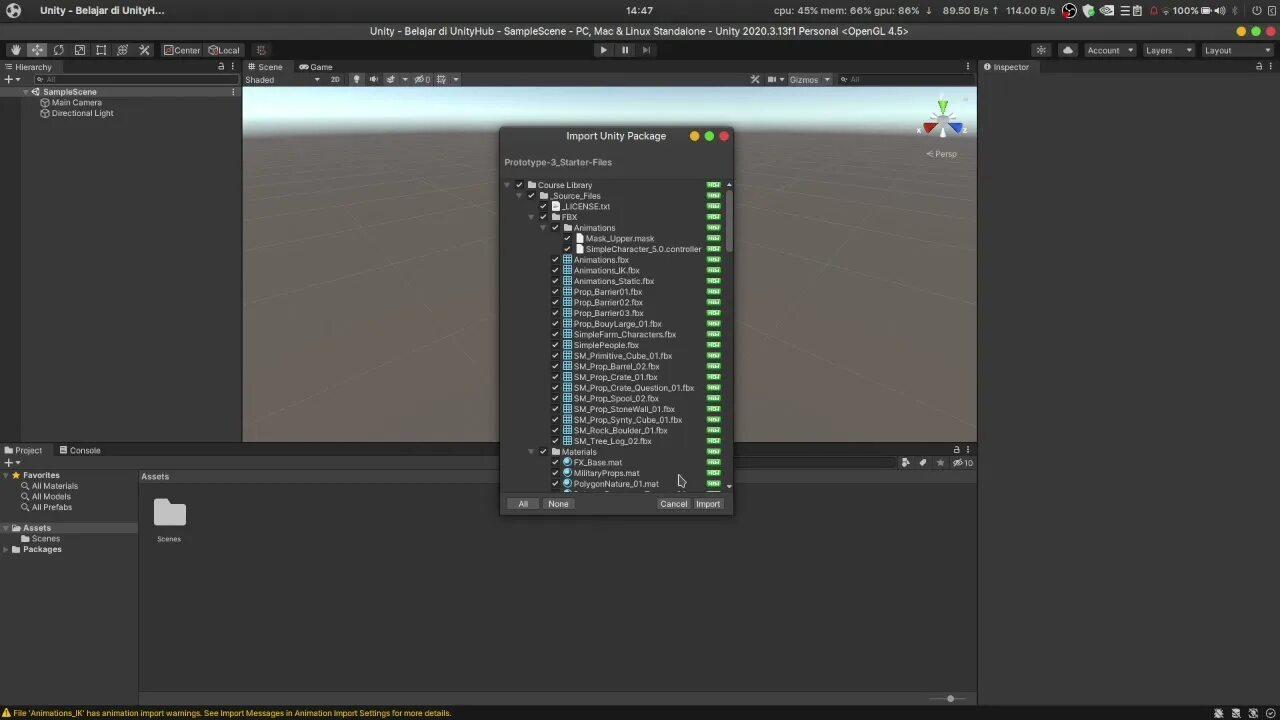The width and height of the screenshot is (1280, 720).
Task: Select the Rect tool in toolbar
Action: pyautogui.click(x=101, y=50)
